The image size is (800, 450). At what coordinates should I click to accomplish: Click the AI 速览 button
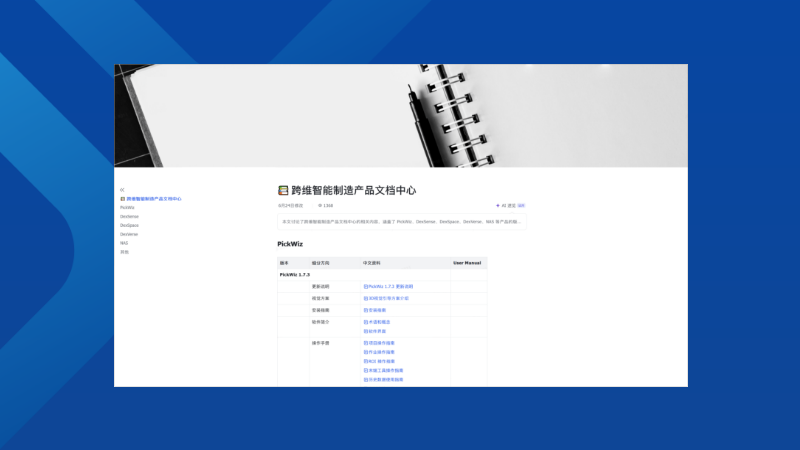[510, 206]
